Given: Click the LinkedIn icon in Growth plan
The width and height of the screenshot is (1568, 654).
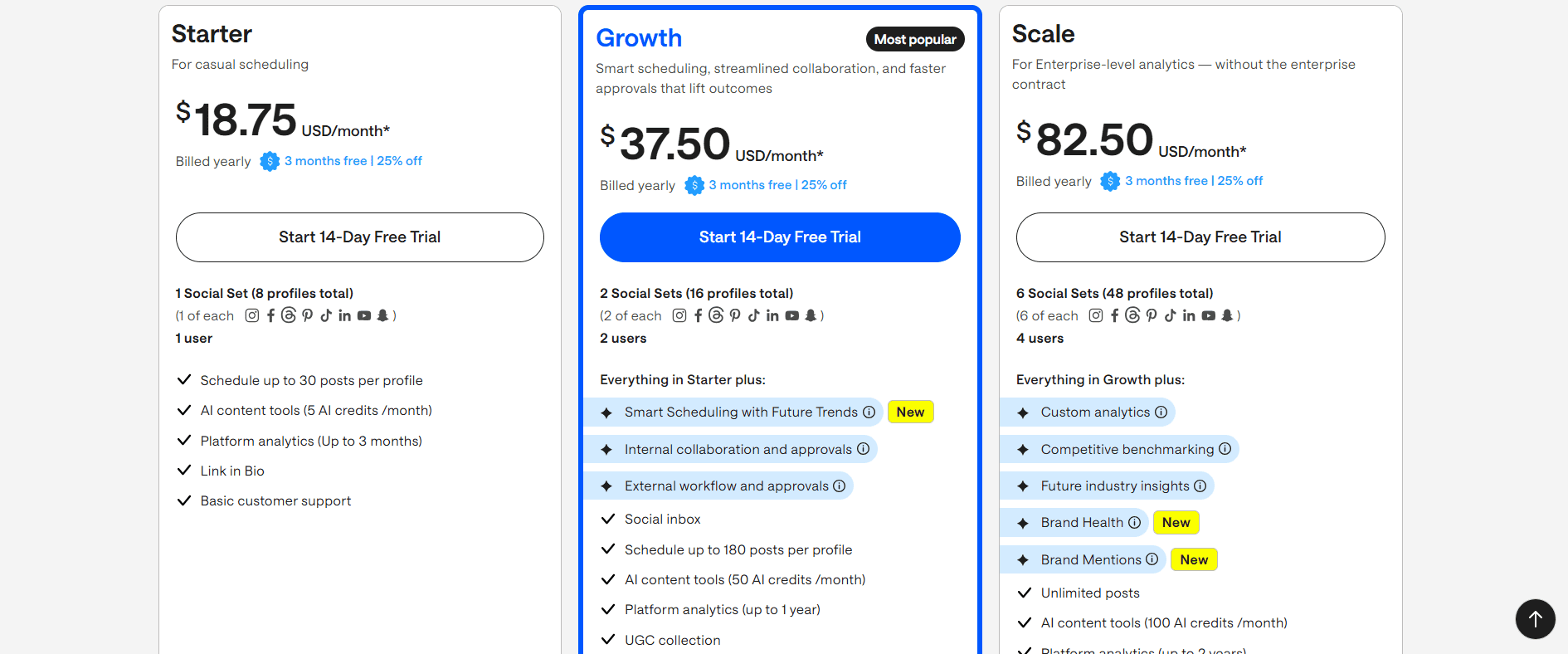Looking at the screenshot, I should click(x=772, y=315).
